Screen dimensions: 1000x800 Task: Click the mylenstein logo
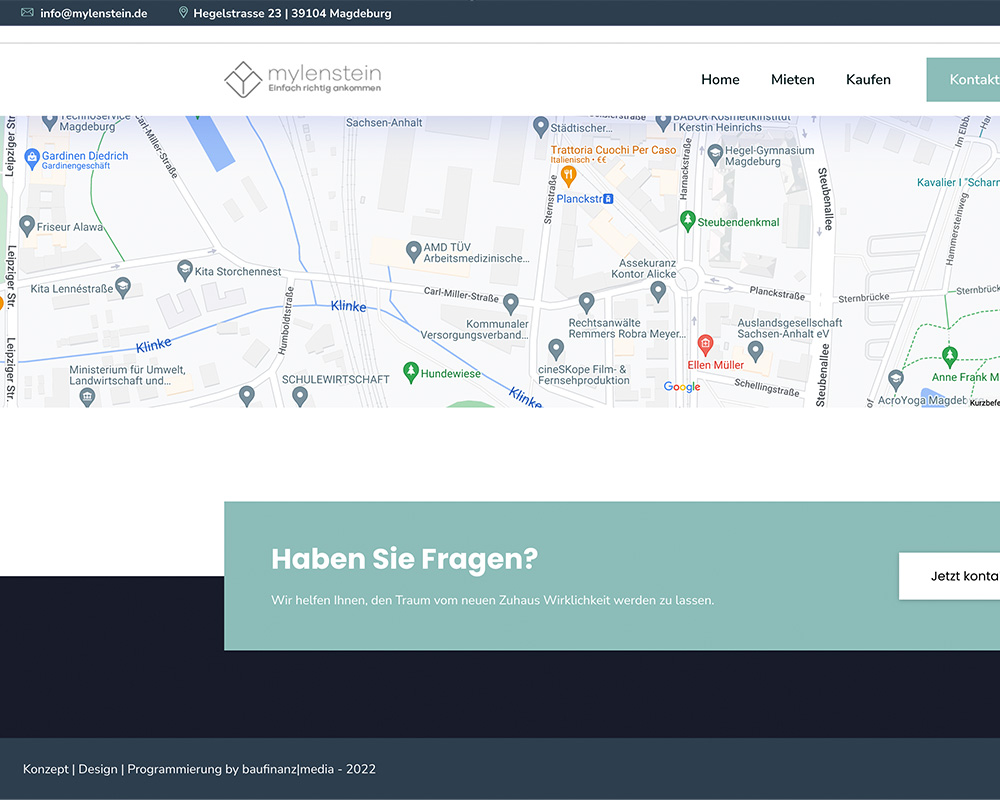click(x=303, y=80)
